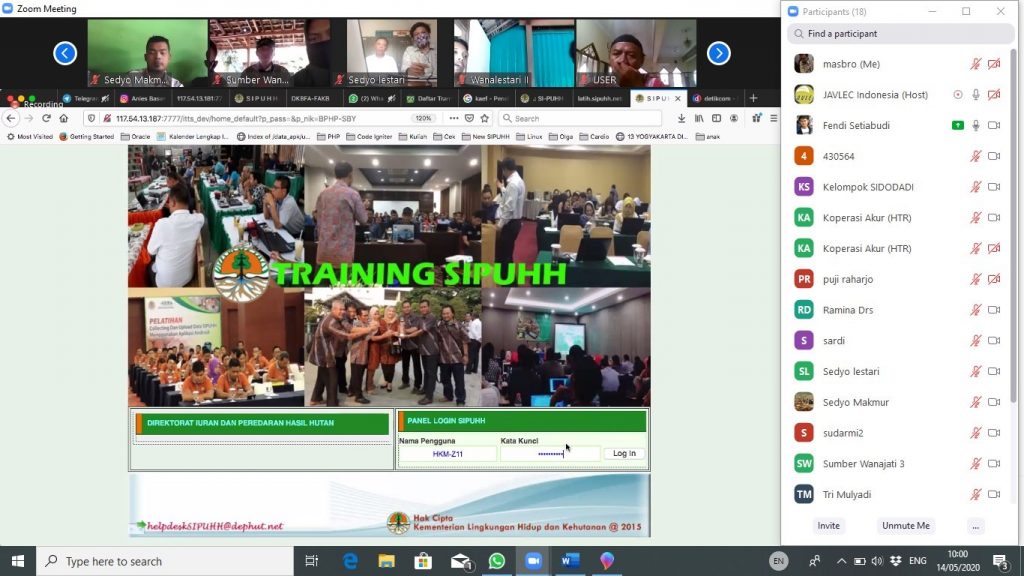Open Firefox downloads arrow icon
The height and width of the screenshot is (576, 1024).
(x=681, y=118)
